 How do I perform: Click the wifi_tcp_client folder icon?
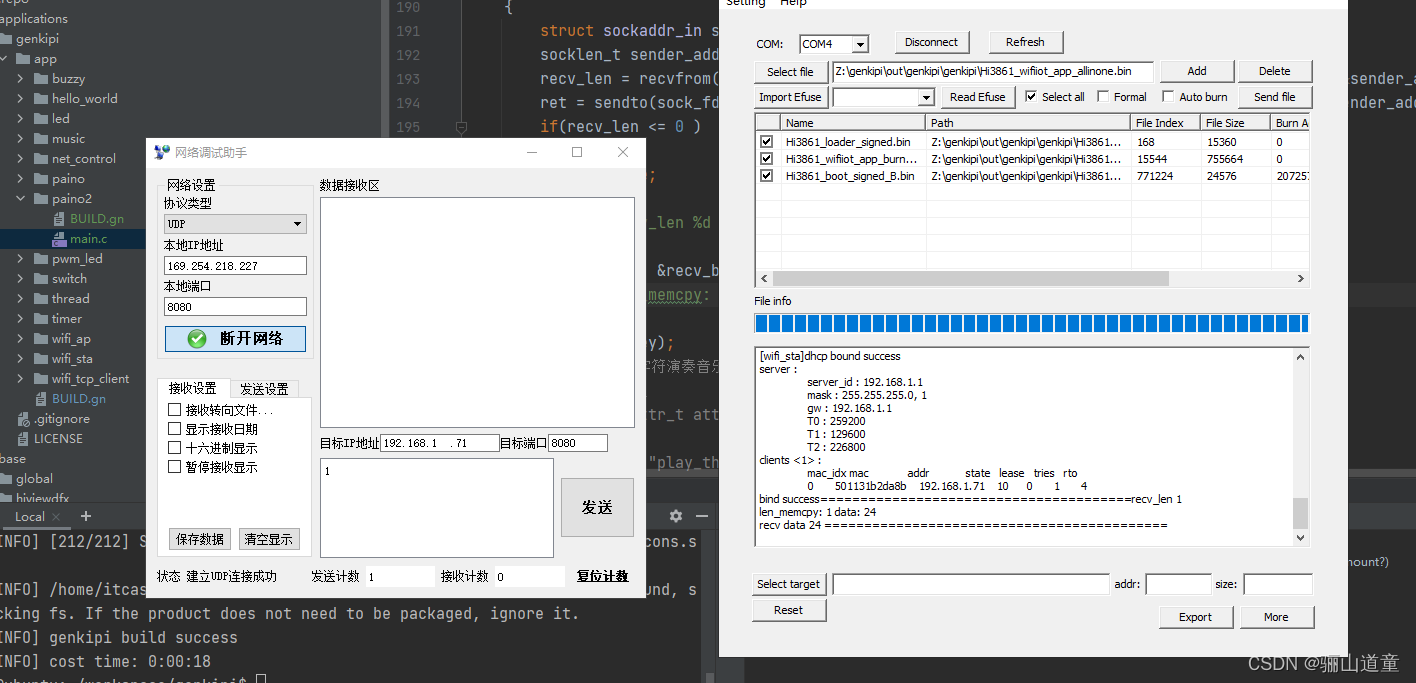click(x=42, y=379)
